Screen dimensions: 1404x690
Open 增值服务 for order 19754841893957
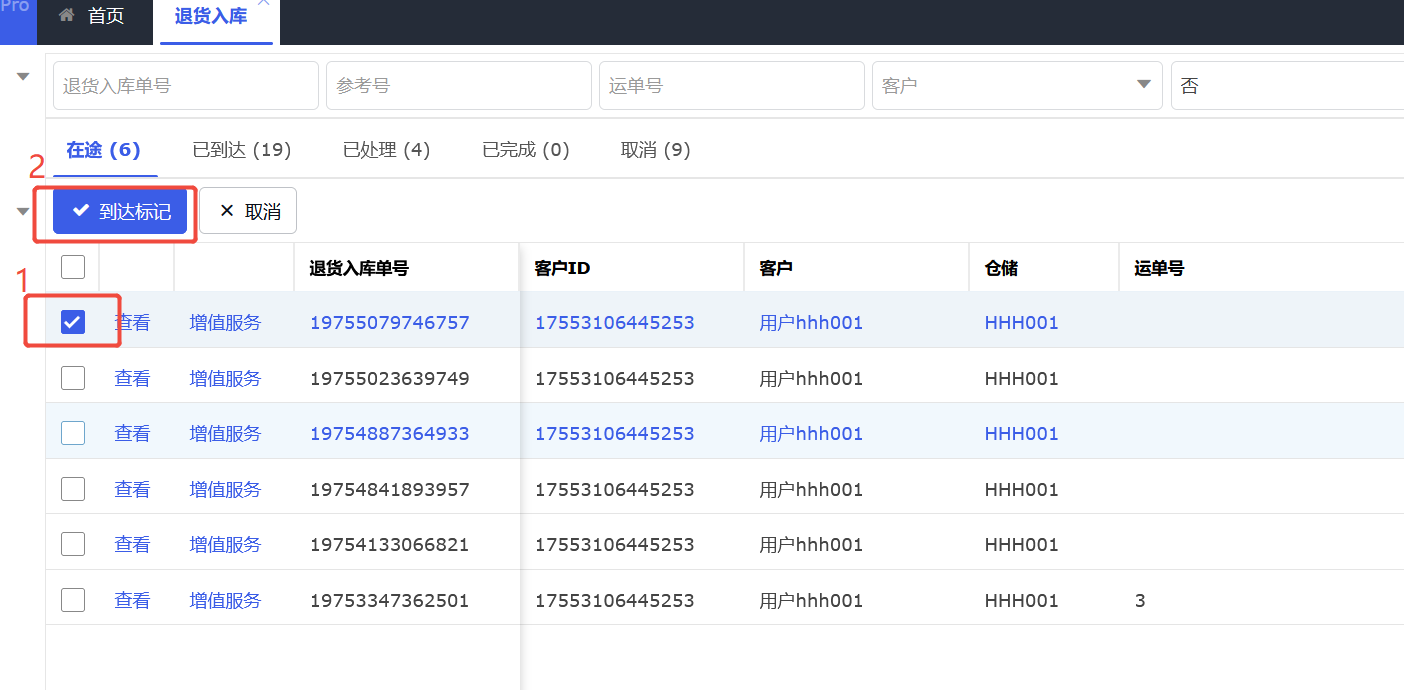225,489
